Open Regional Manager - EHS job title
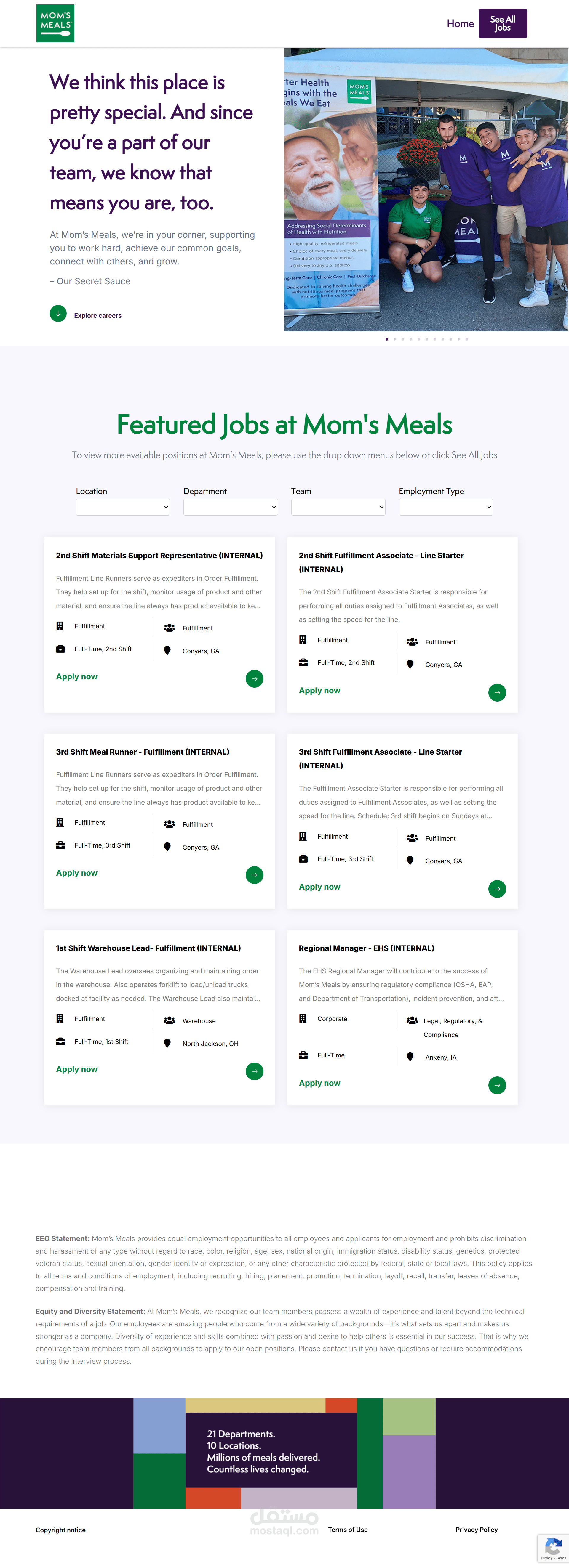The height and width of the screenshot is (1568, 569). pos(367,948)
